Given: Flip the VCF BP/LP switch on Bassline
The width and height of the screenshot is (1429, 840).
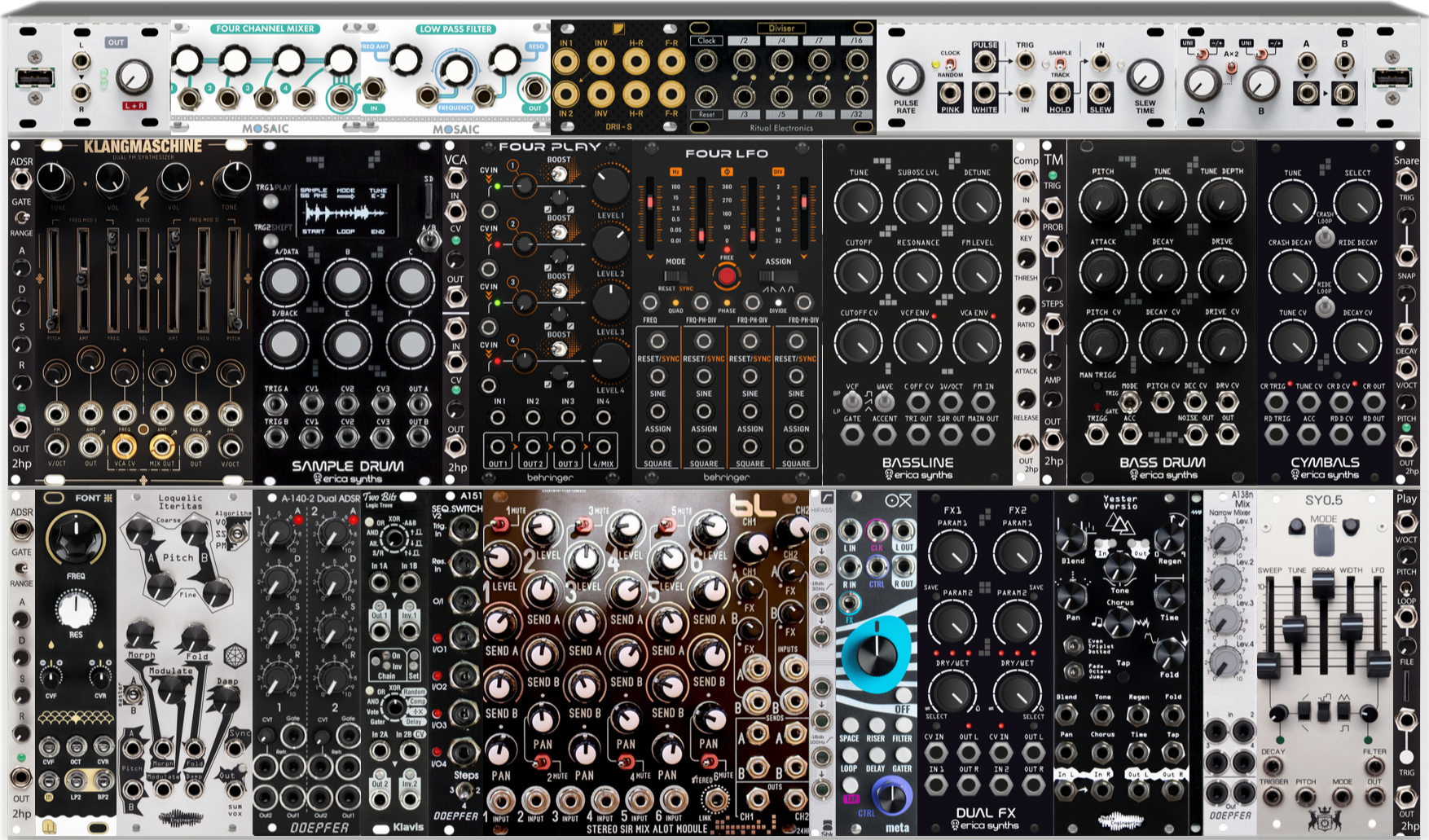Looking at the screenshot, I should pyautogui.click(x=852, y=401).
